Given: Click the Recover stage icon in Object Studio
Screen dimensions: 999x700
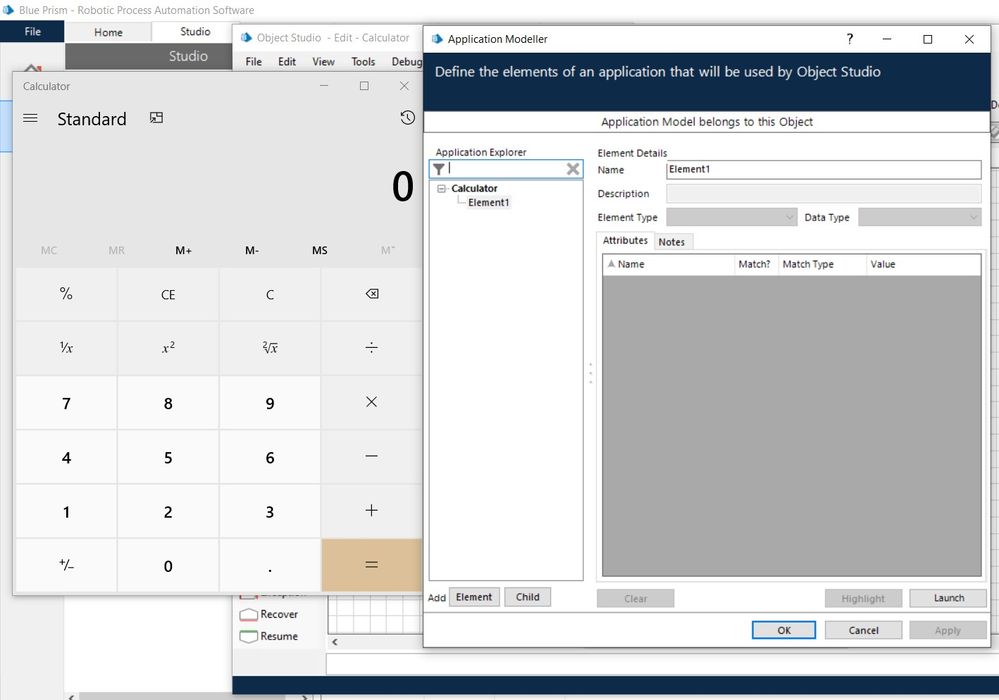Looking at the screenshot, I should (x=248, y=615).
